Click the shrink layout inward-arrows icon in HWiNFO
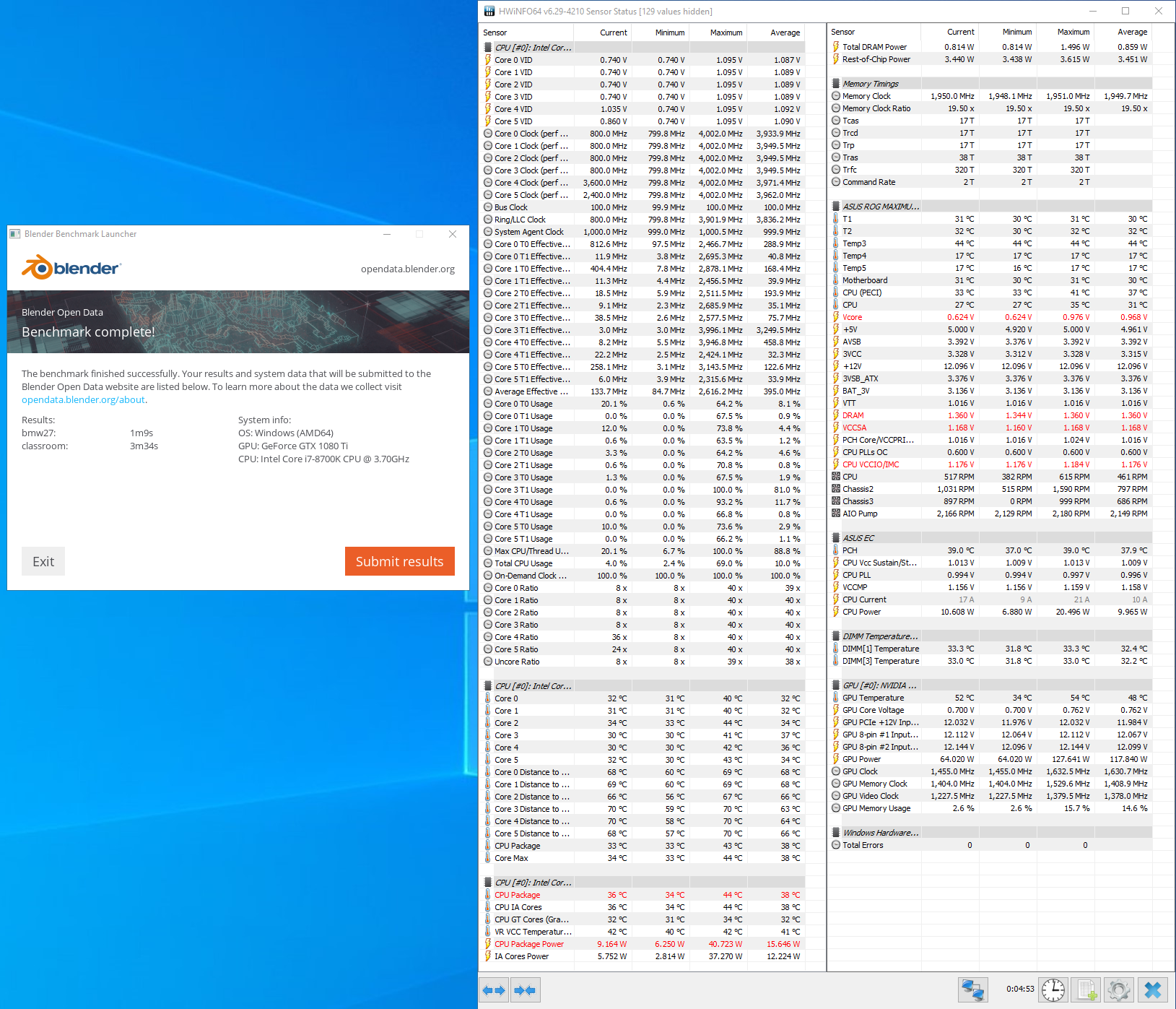Viewport: 1176px width, 1009px height. (526, 990)
